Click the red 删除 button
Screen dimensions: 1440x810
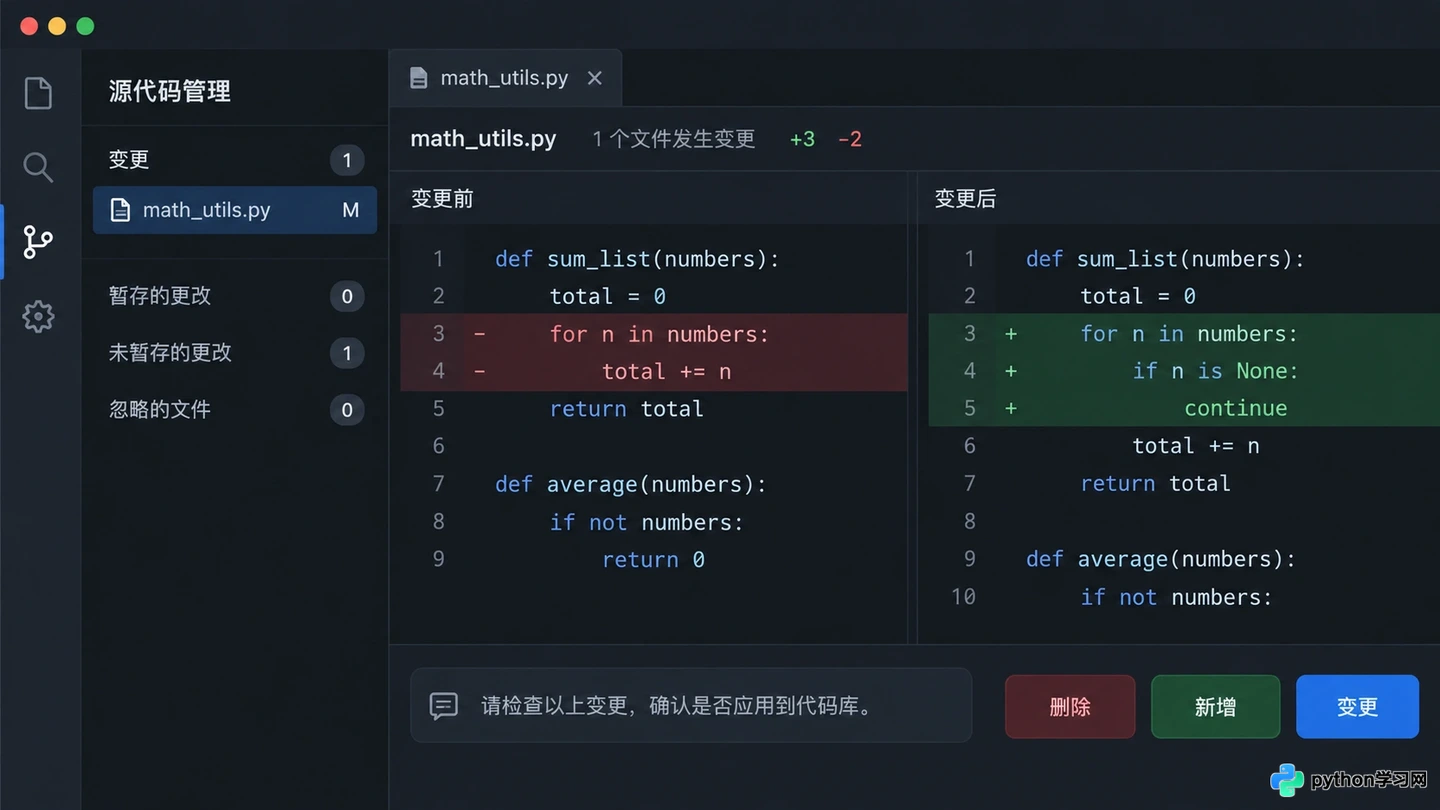click(1070, 707)
